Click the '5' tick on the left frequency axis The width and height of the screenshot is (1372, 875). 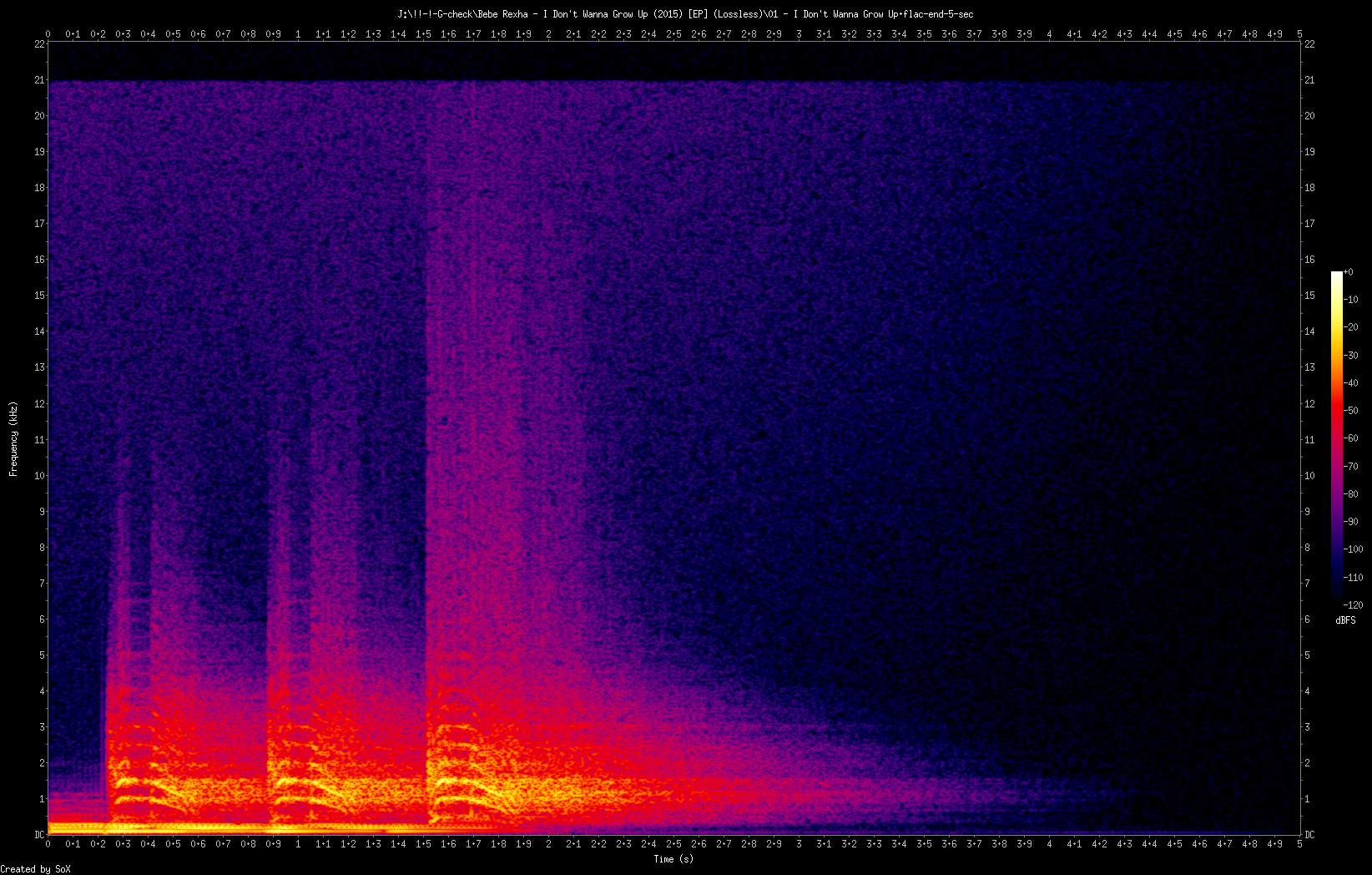pyautogui.click(x=42, y=655)
